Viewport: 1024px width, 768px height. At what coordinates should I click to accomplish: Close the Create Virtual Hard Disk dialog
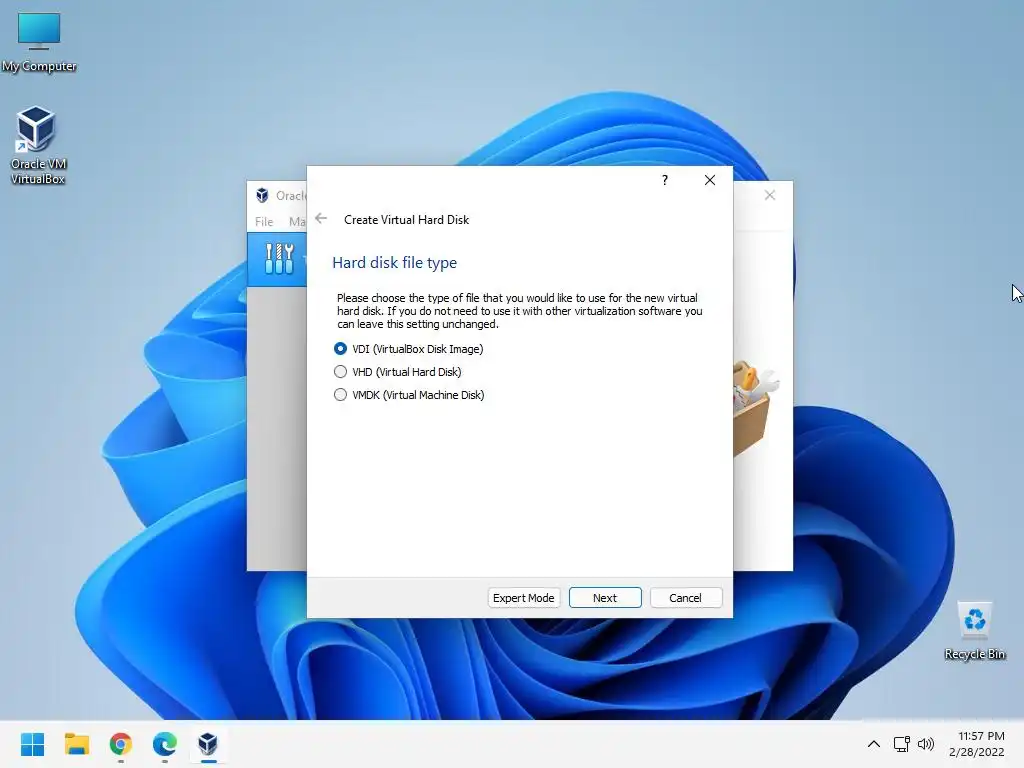(710, 180)
